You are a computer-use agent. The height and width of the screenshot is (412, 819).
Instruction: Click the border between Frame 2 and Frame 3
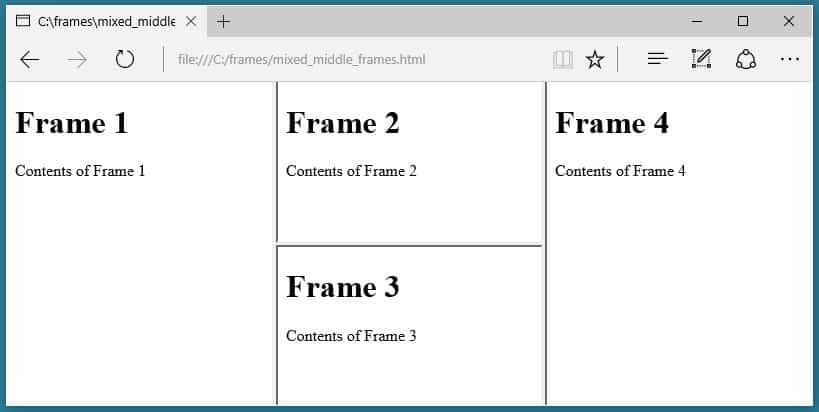[410, 245]
